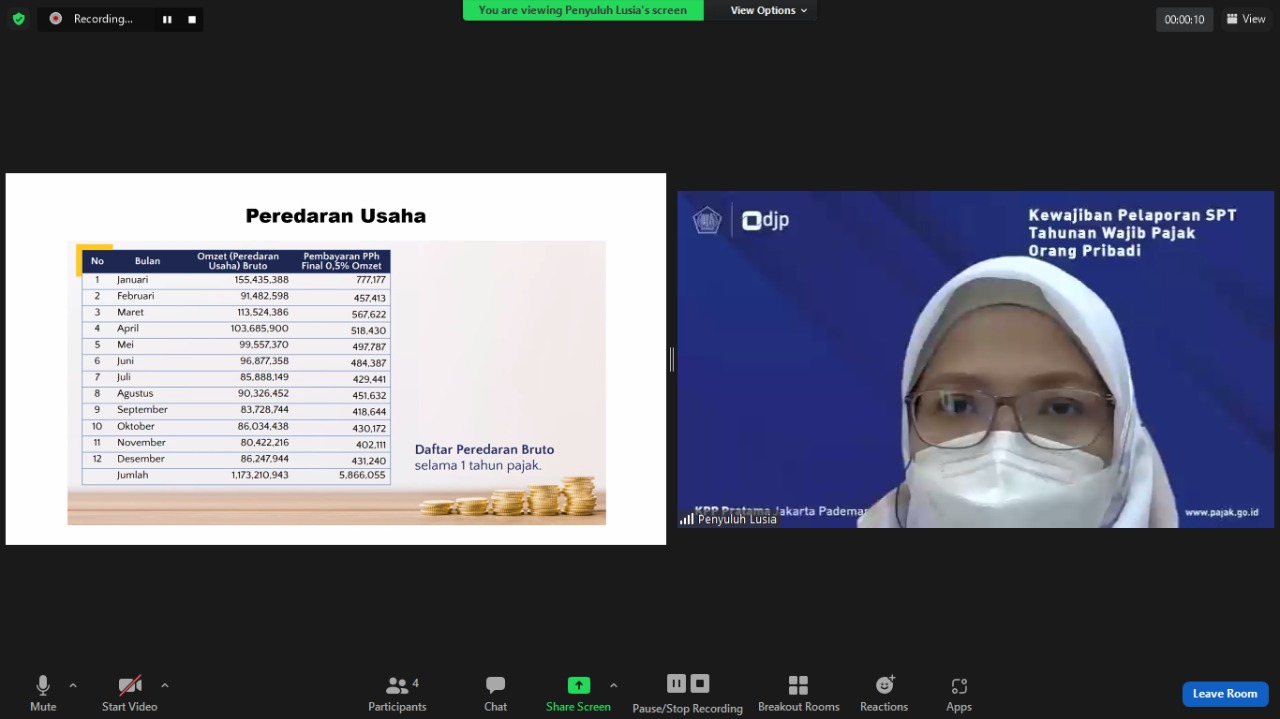1280x719 pixels.
Task: Expand video settings arrow beside Start Video
Action: [x=165, y=686]
